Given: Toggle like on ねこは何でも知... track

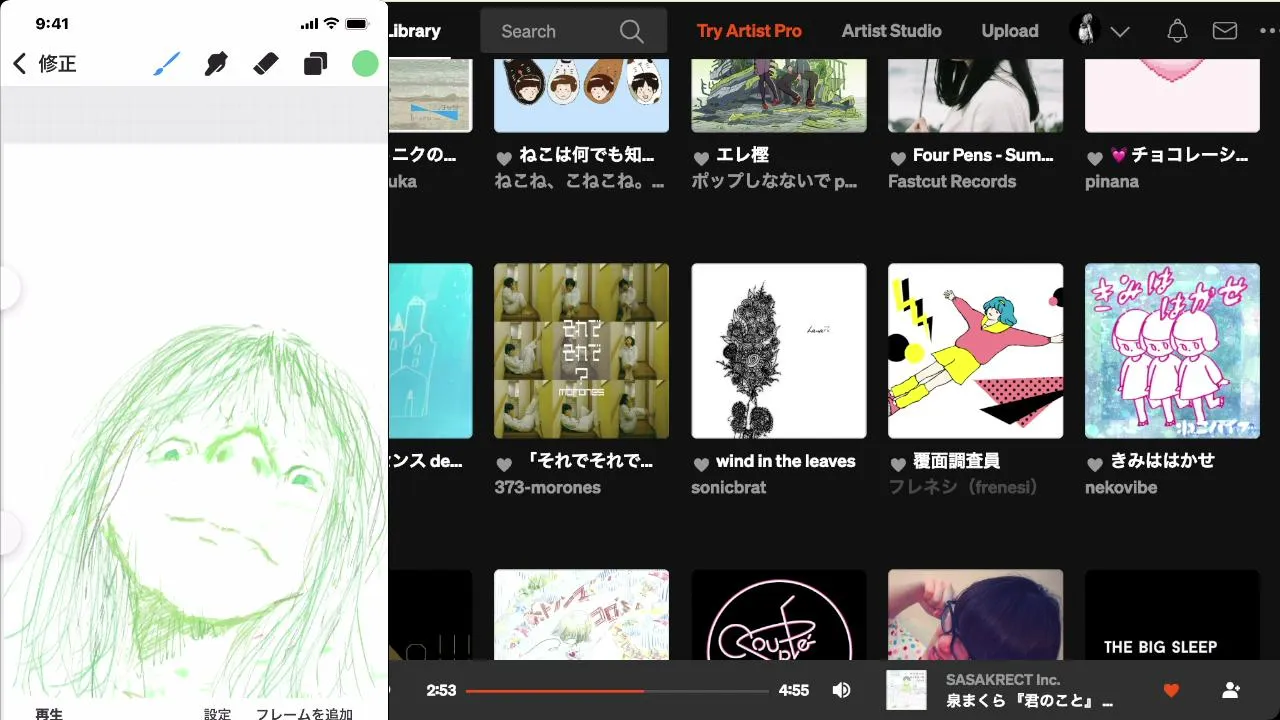Looking at the screenshot, I should pos(504,158).
